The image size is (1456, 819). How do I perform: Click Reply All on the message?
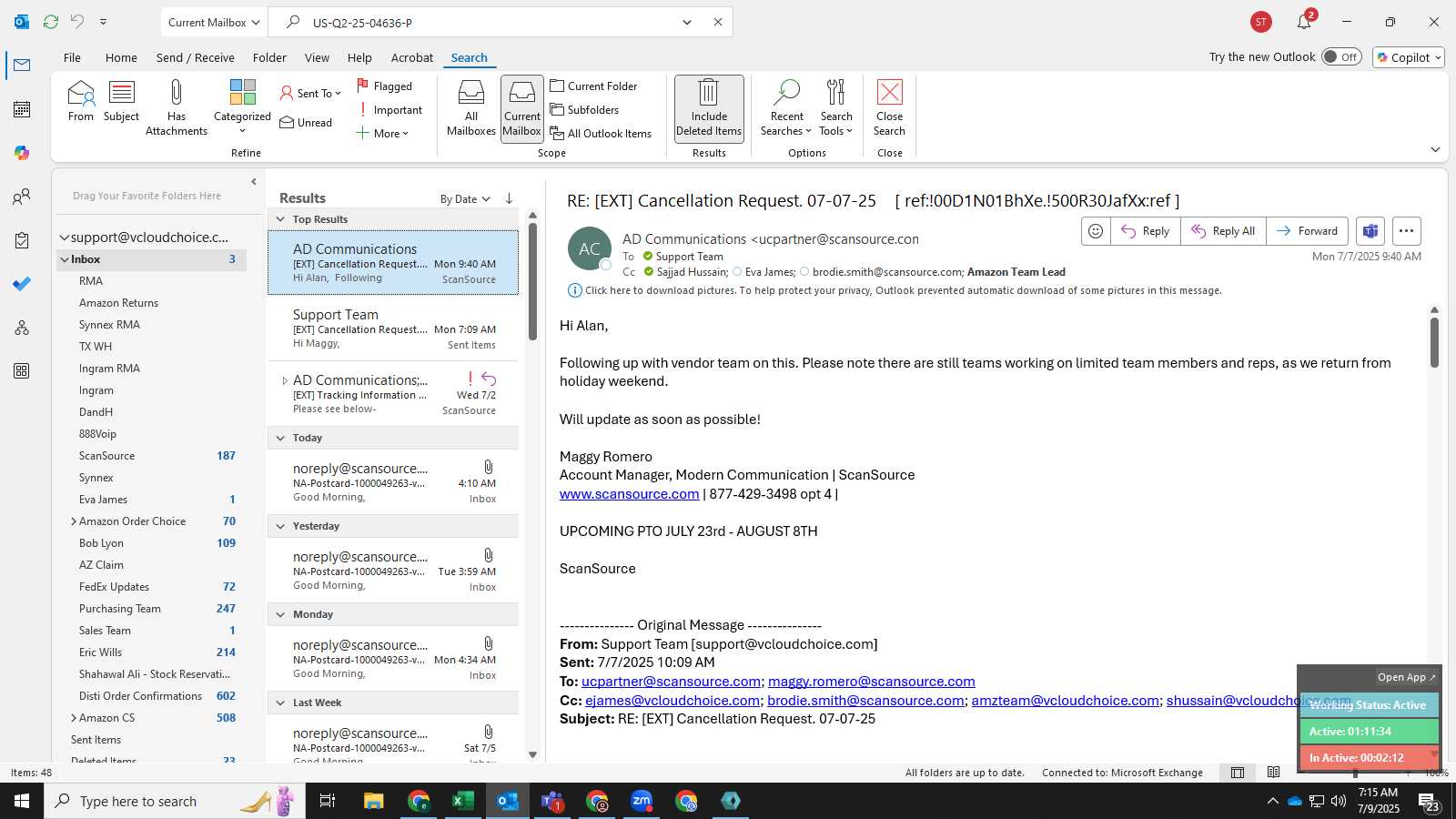(1223, 231)
